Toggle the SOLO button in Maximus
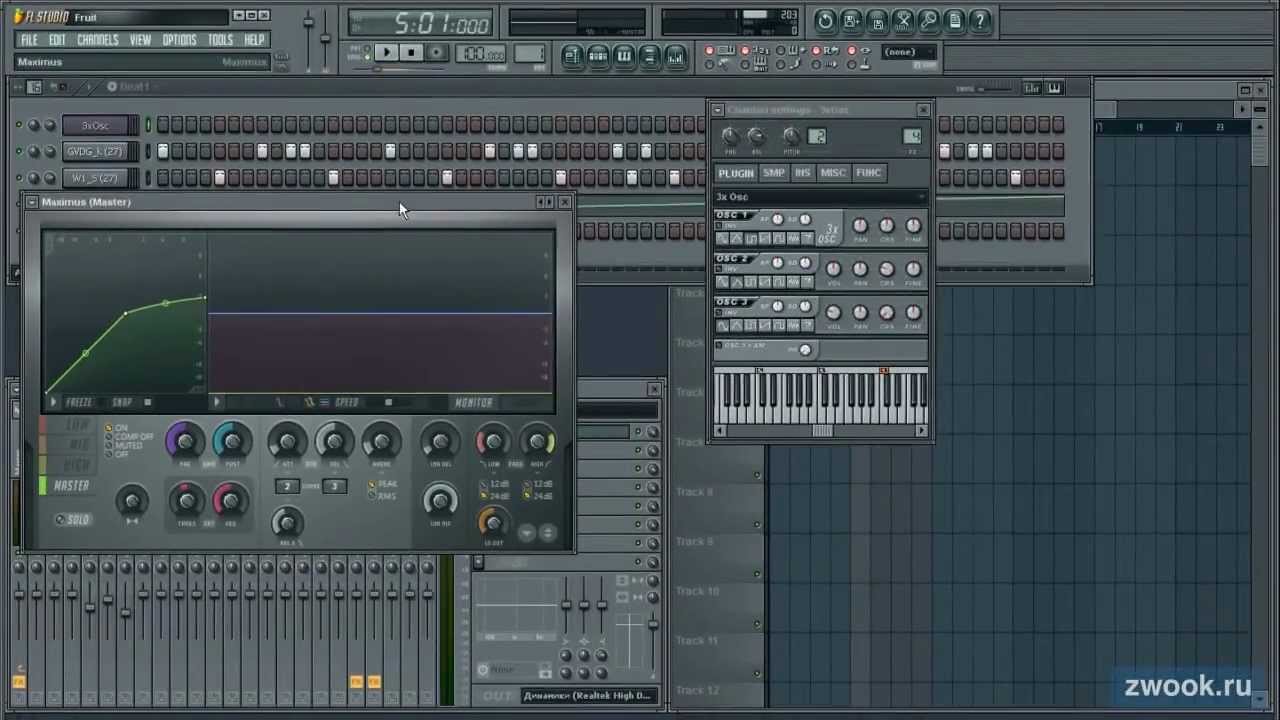 point(72,520)
